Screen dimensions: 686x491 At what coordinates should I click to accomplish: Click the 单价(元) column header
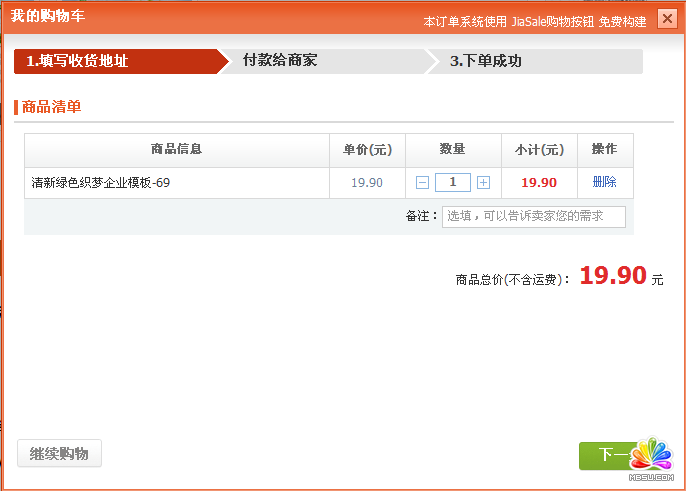(367, 150)
